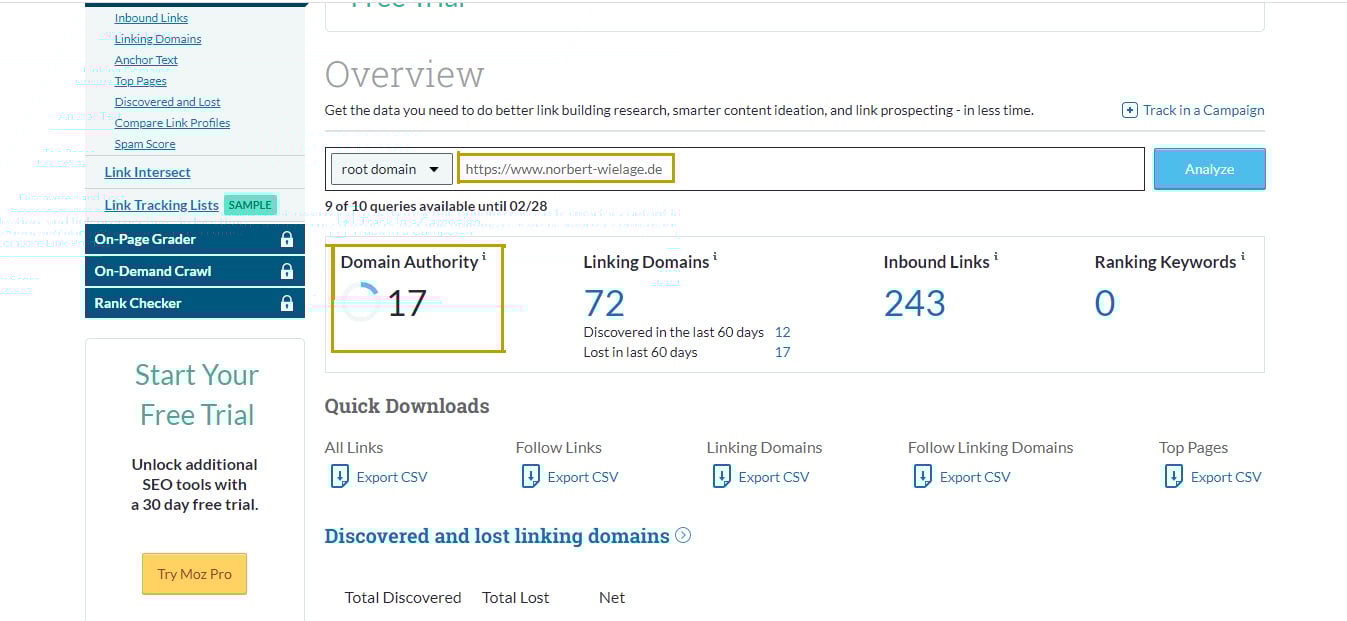
Task: Open the root domain dropdown
Action: [390, 168]
